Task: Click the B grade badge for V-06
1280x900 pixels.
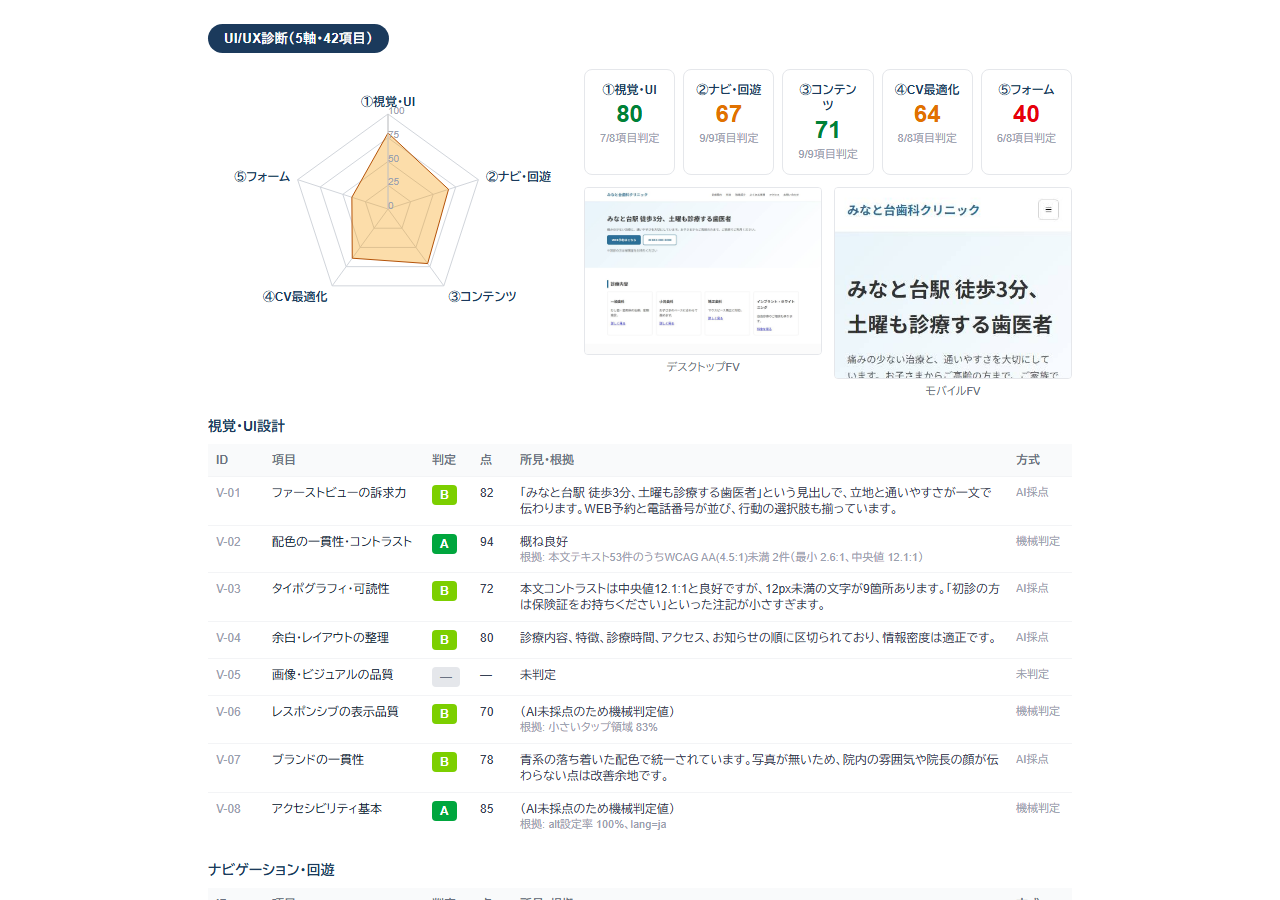Action: coord(444,714)
